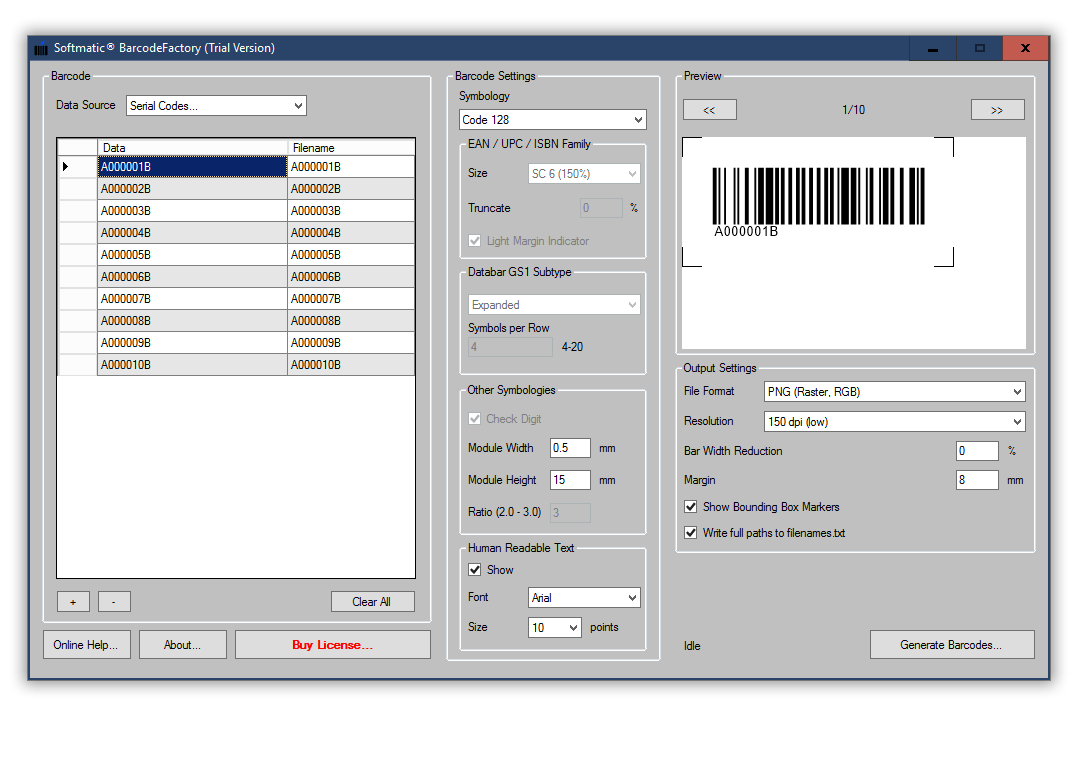
Task: Toggle the Check Digit checkbox
Action: (x=475, y=419)
